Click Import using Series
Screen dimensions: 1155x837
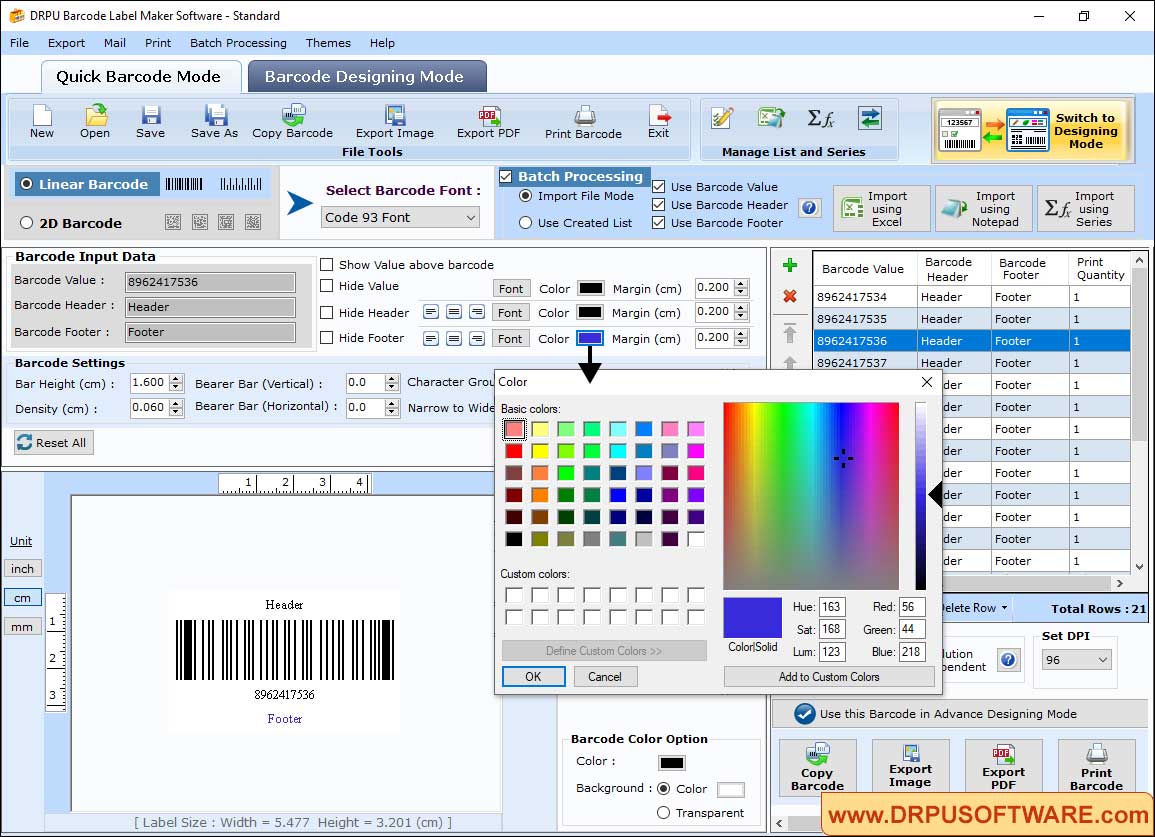[1086, 209]
